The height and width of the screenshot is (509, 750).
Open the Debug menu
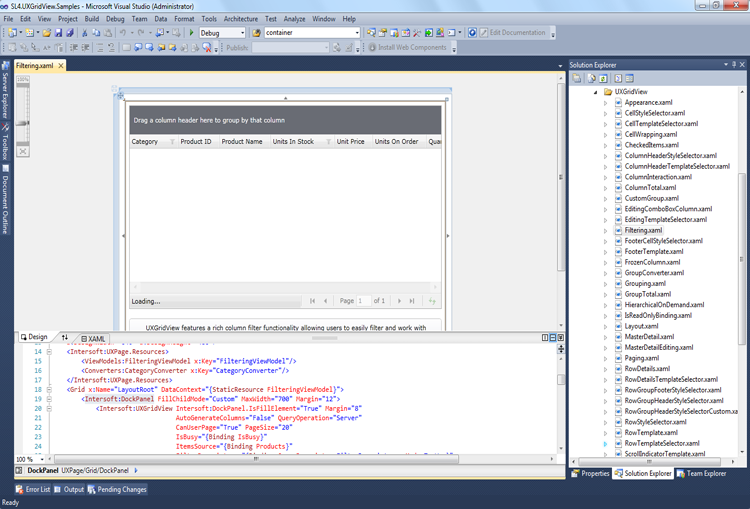(x=115, y=19)
